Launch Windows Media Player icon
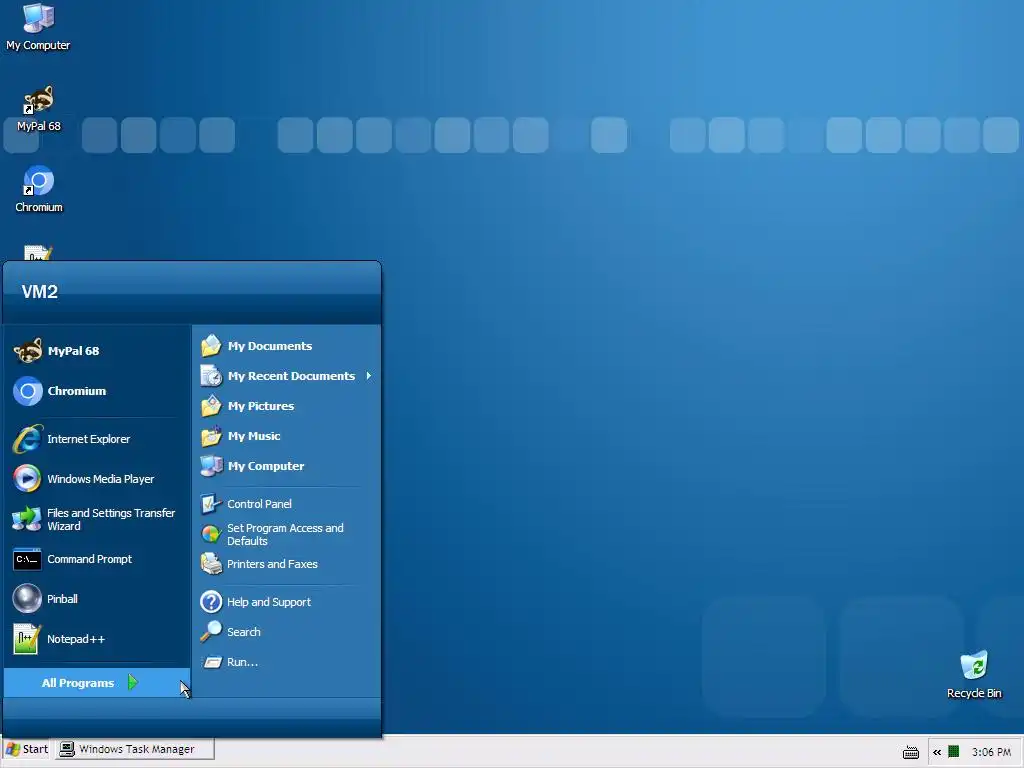This screenshot has width=1024, height=768. [27, 479]
